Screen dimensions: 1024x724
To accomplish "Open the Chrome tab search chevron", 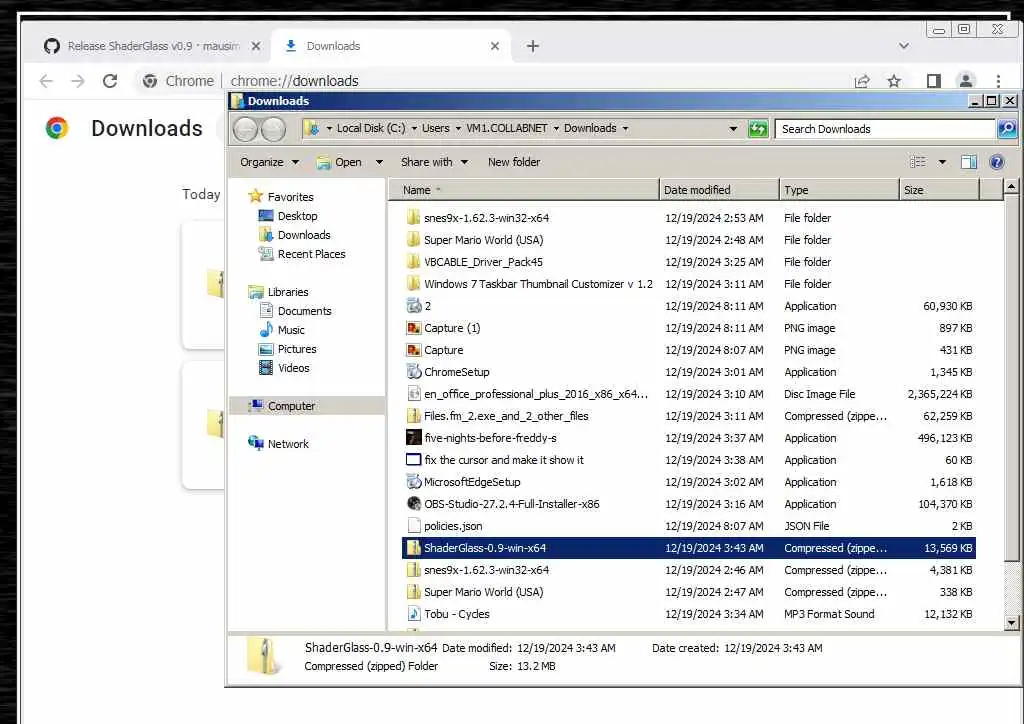I will (904, 46).
